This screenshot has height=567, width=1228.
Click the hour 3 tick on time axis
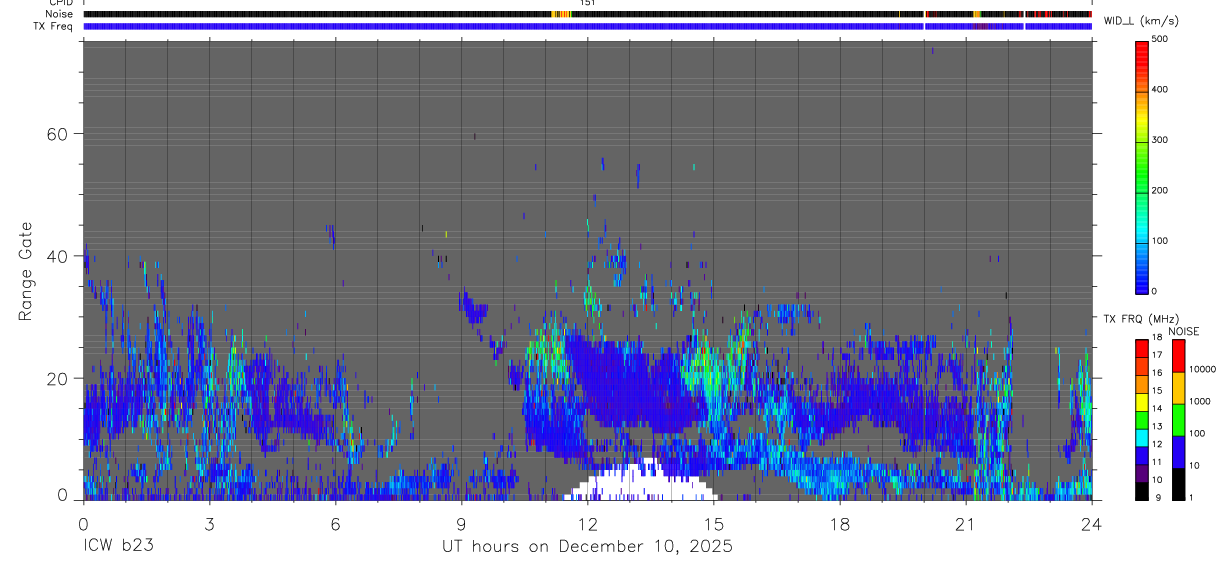click(209, 524)
